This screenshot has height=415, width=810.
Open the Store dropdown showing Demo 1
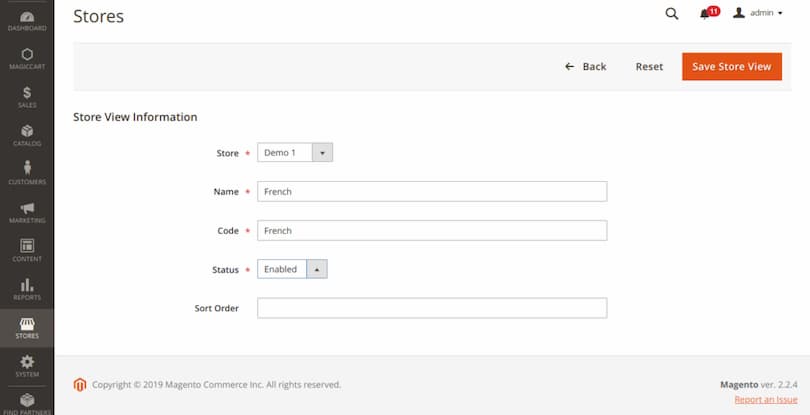[295, 153]
